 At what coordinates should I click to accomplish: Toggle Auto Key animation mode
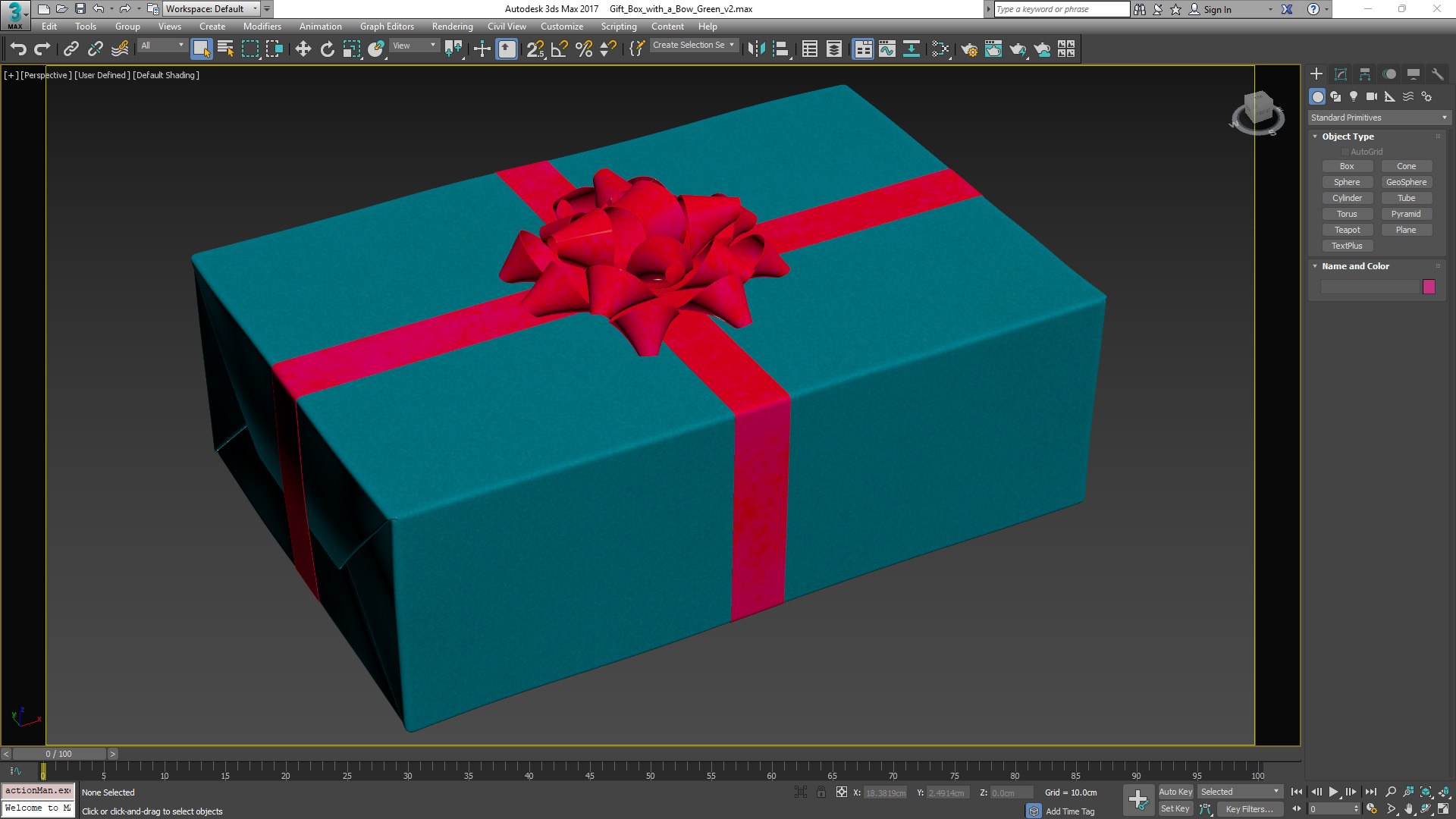[x=1175, y=792]
